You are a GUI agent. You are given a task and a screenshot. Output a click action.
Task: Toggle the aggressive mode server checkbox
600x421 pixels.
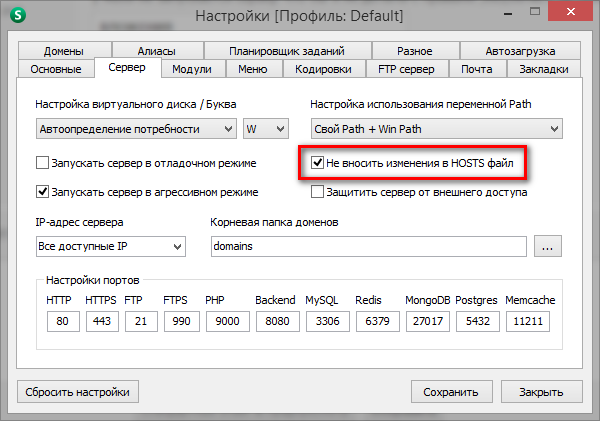coord(43,191)
